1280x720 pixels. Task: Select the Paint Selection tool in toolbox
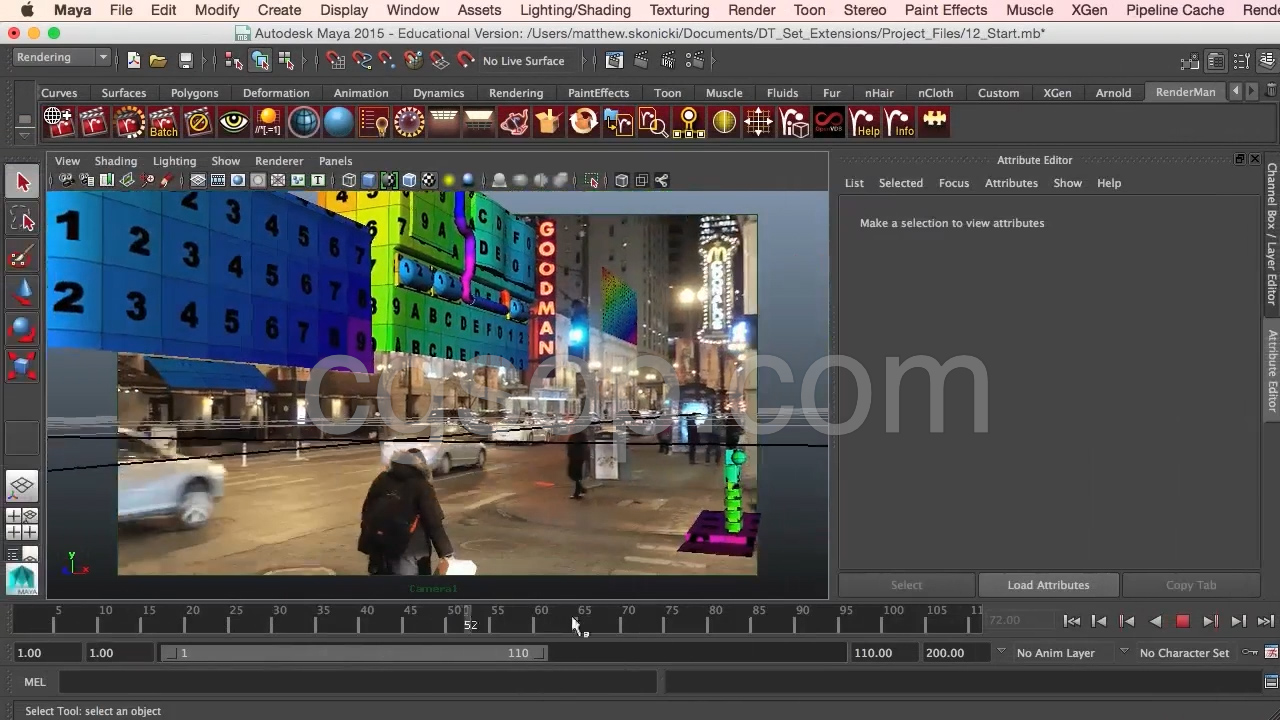point(22,257)
